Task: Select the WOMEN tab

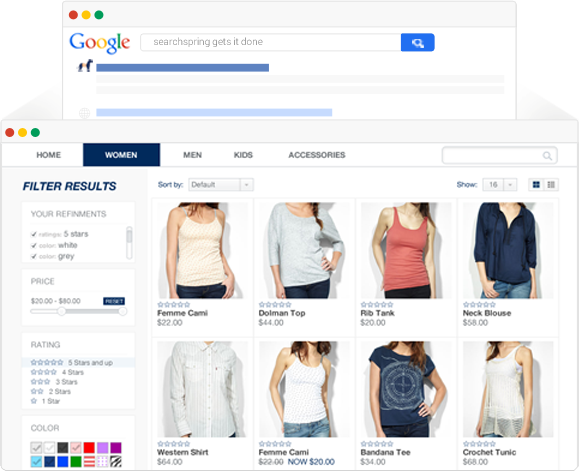Action: (x=121, y=155)
